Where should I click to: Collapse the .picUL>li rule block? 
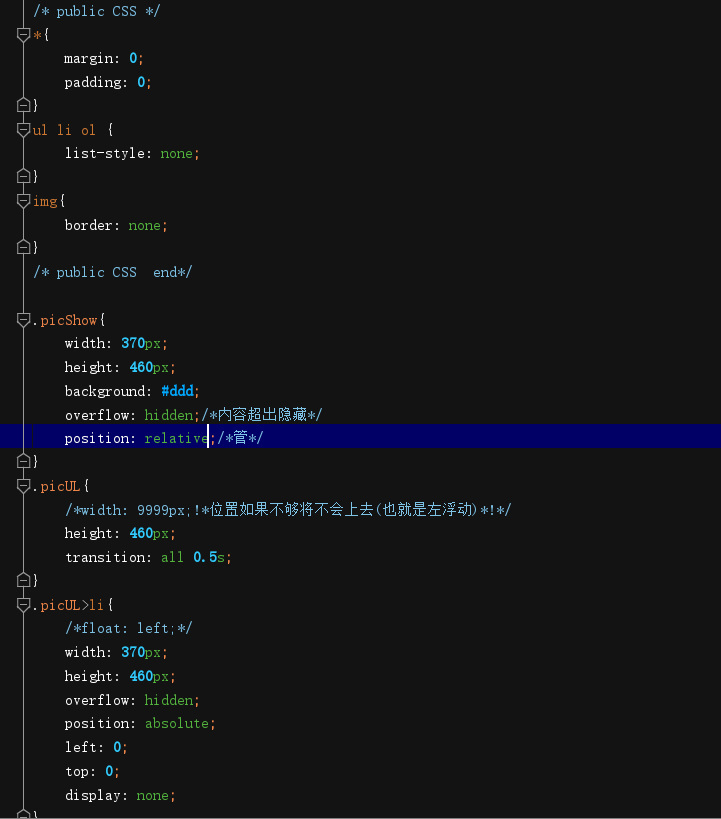coord(24,605)
